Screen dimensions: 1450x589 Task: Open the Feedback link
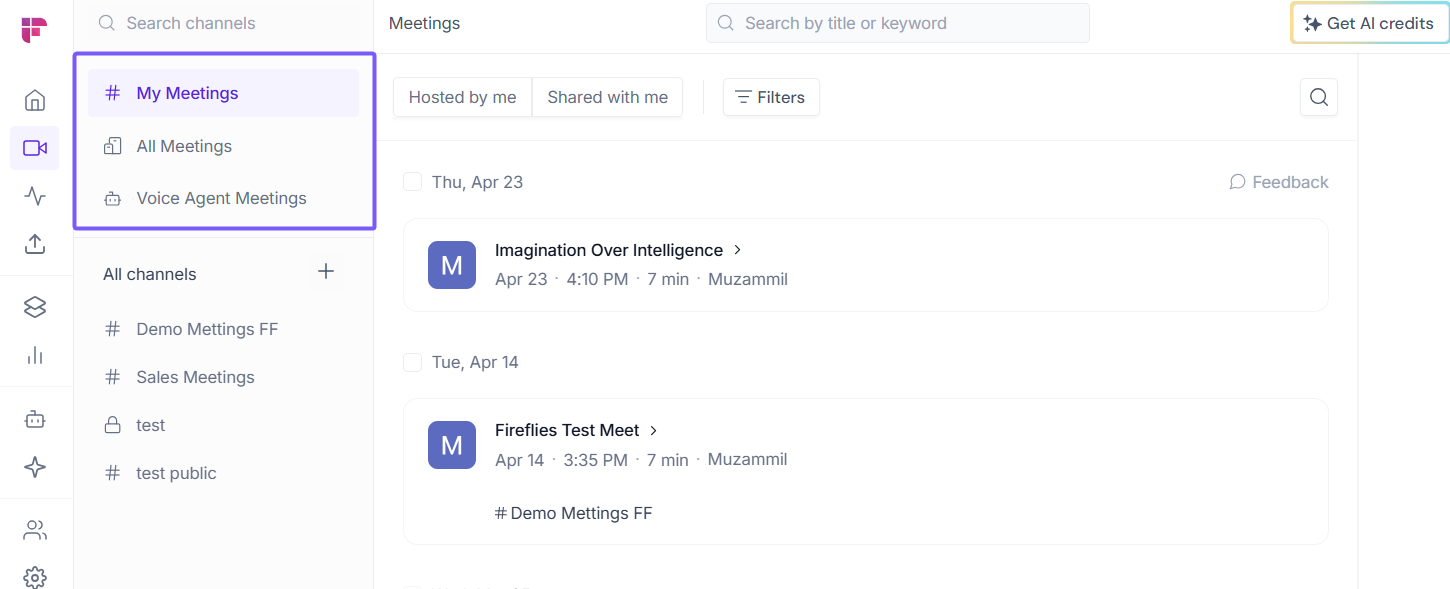[x=1279, y=182]
